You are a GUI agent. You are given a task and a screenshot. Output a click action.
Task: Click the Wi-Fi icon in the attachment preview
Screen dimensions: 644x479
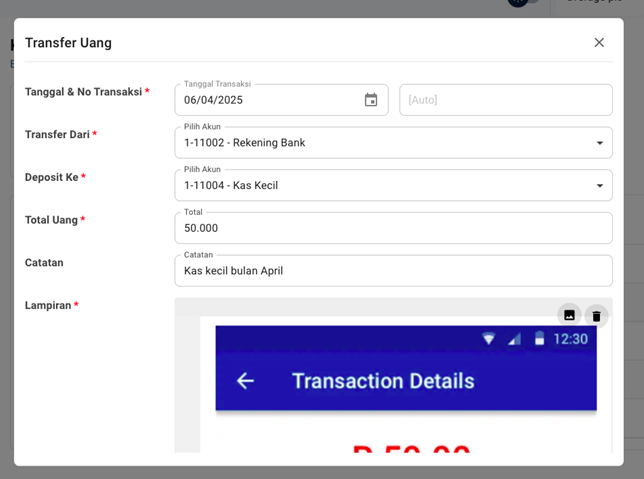[x=488, y=339]
